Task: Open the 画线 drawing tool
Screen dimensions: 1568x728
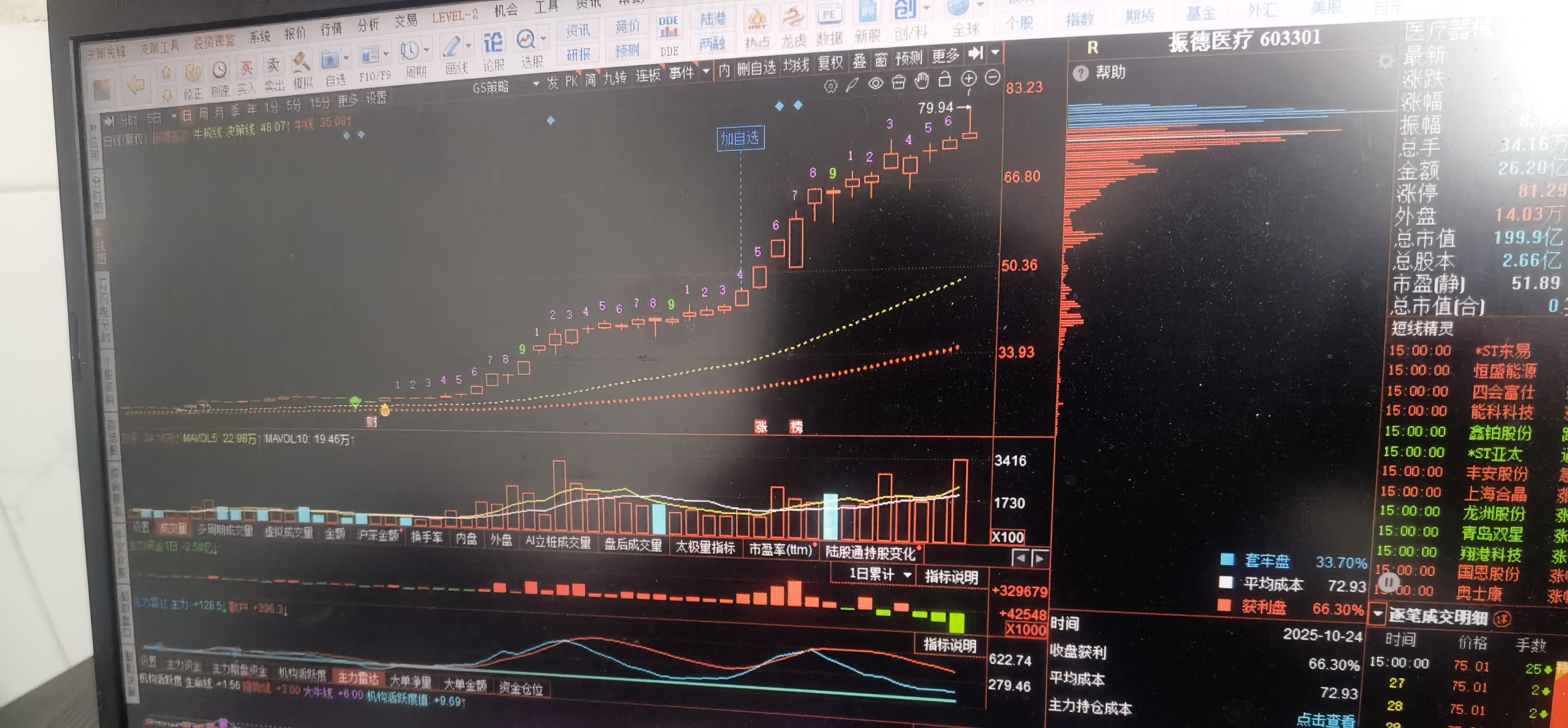Action: pos(451,48)
